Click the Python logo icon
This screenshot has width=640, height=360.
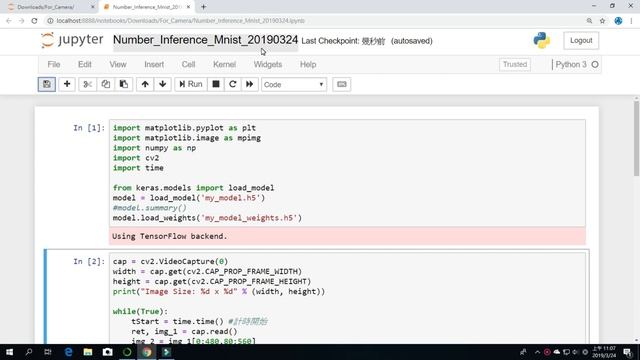542,40
